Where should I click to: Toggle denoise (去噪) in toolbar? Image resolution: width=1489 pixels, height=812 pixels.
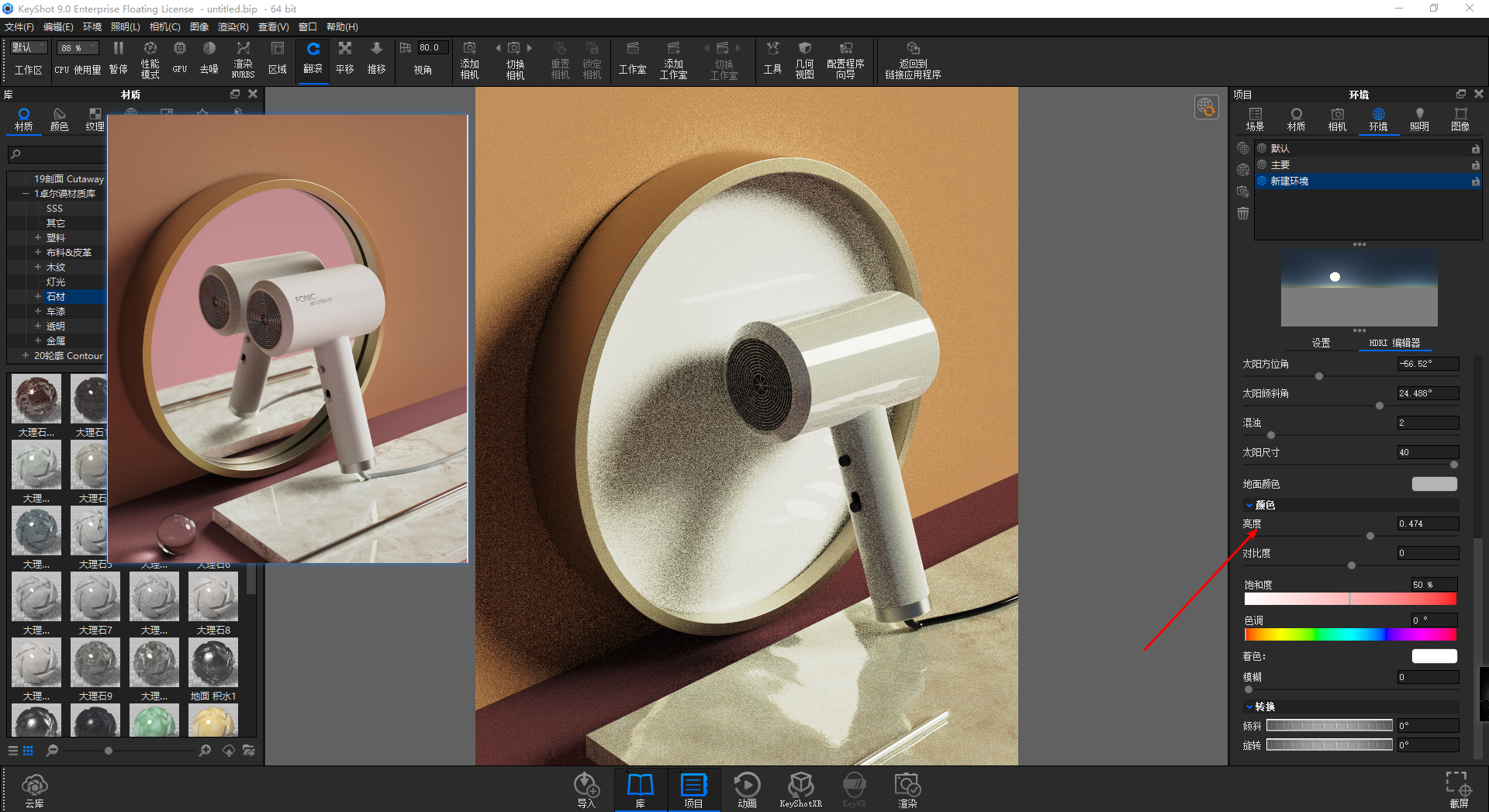209,58
